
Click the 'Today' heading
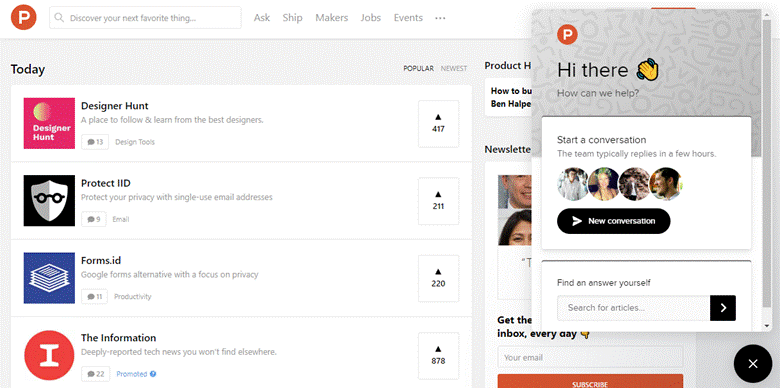point(28,69)
